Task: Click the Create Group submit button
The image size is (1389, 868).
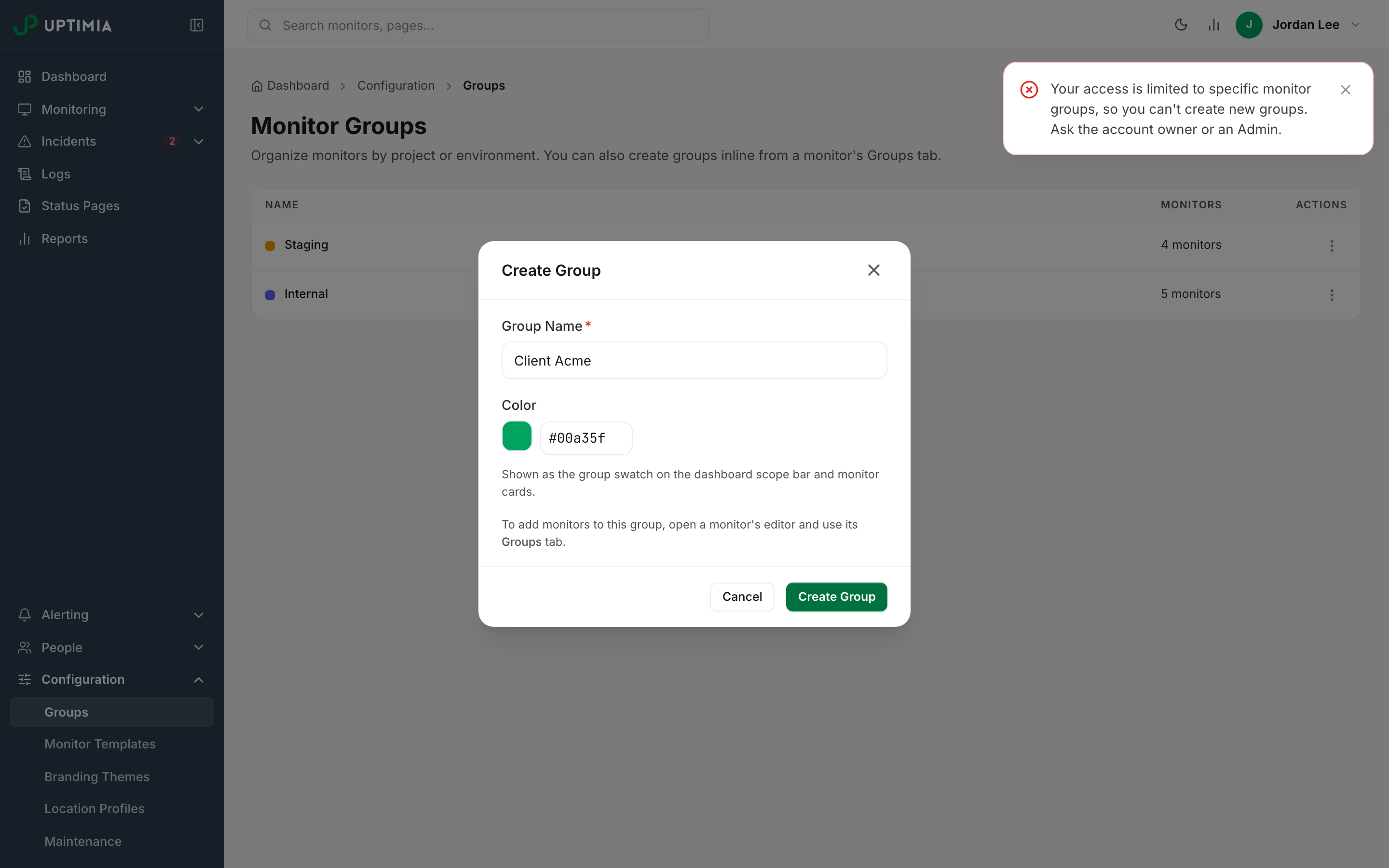Action: (836, 597)
